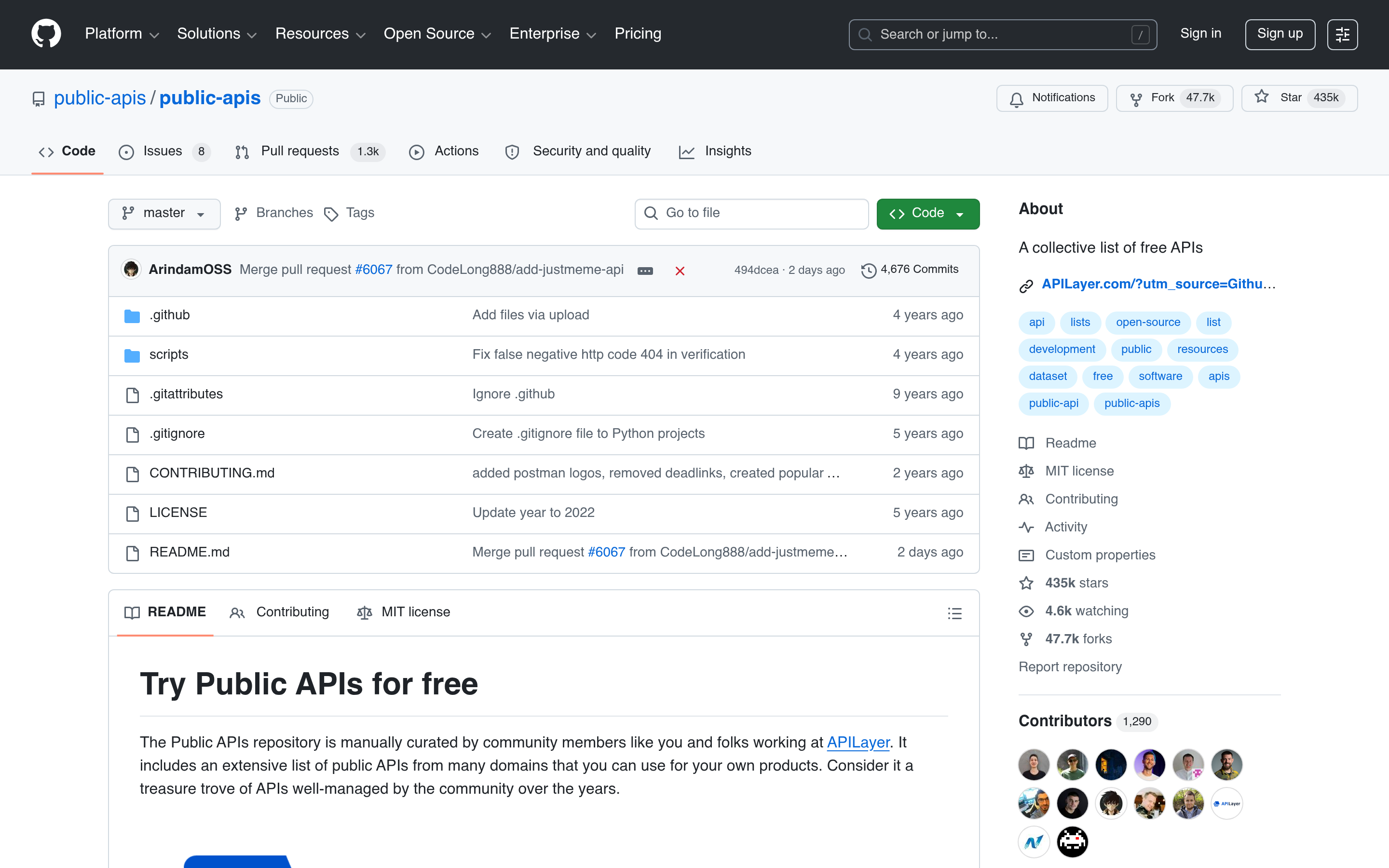Open the appearance settings icon button

(1342, 34)
